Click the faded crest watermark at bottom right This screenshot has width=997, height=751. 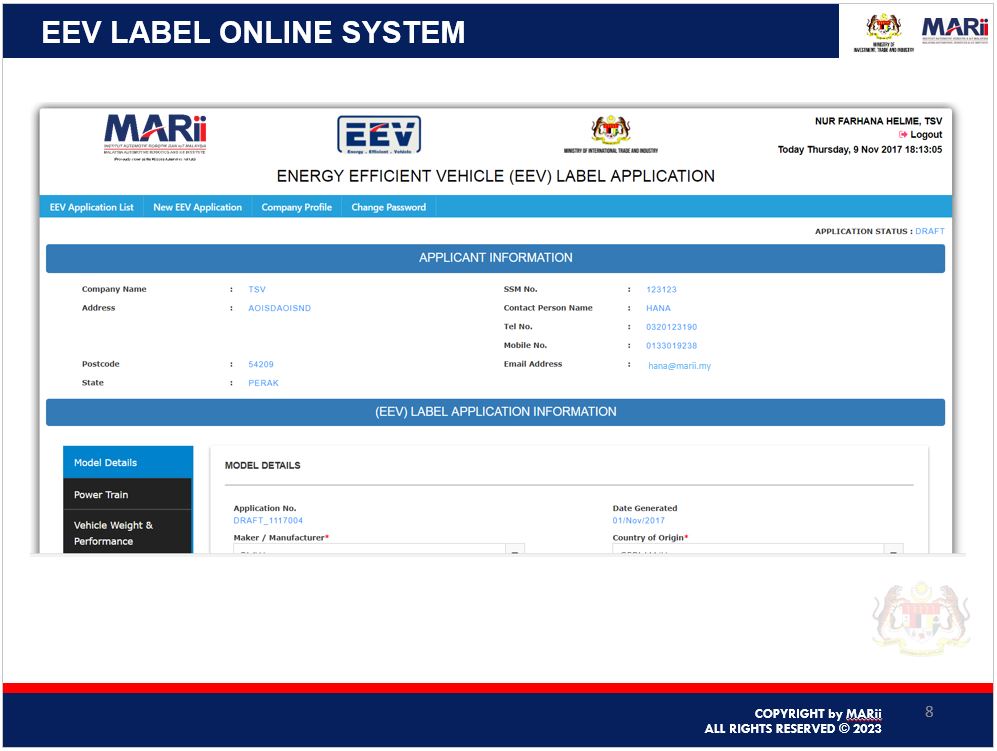921,619
